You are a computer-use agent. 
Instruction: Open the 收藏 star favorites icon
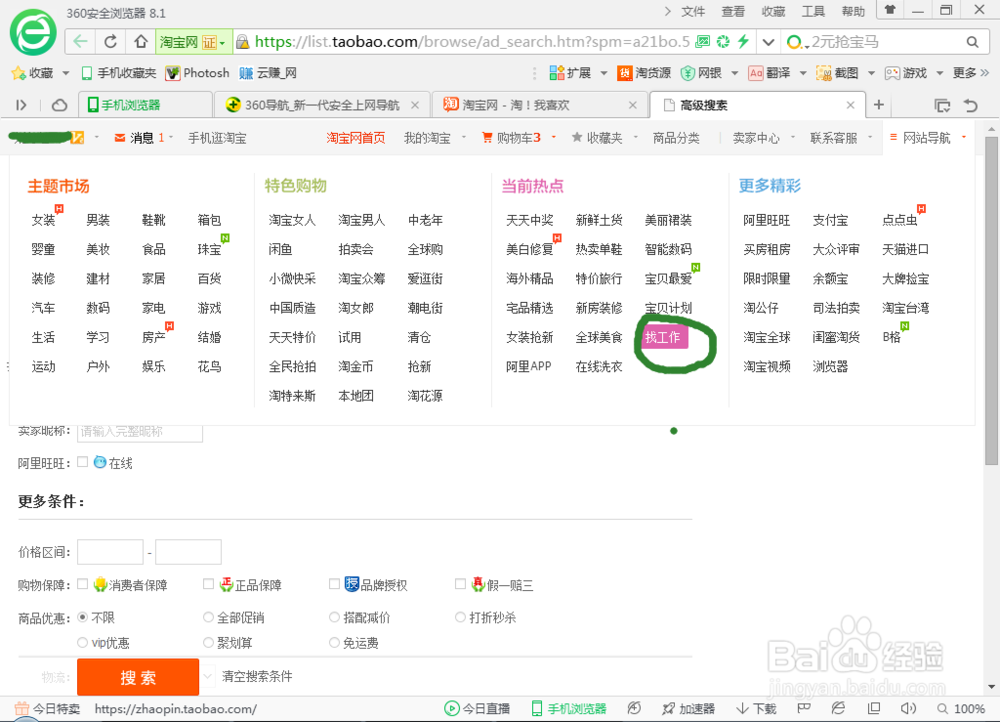(x=18, y=73)
